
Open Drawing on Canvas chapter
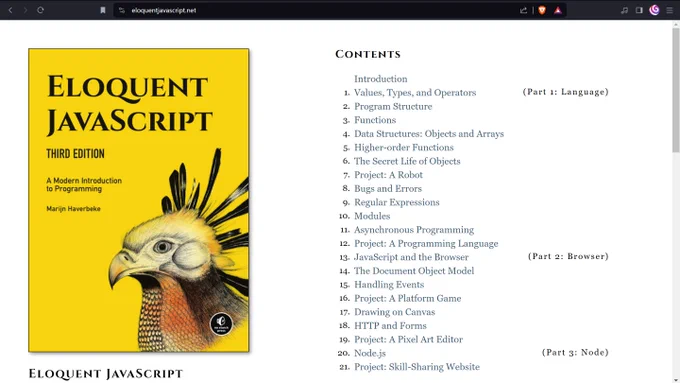(394, 312)
